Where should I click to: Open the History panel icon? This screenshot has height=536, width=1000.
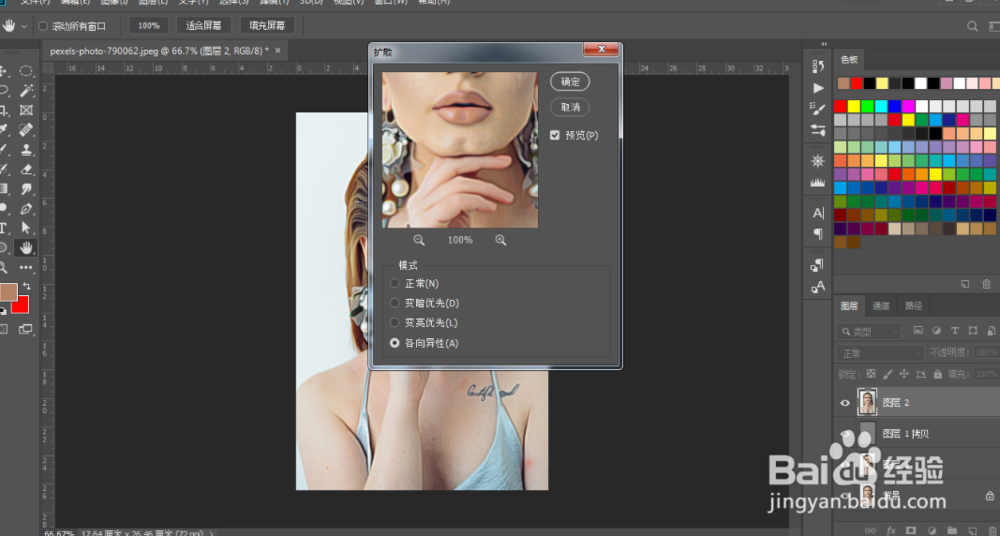[818, 66]
